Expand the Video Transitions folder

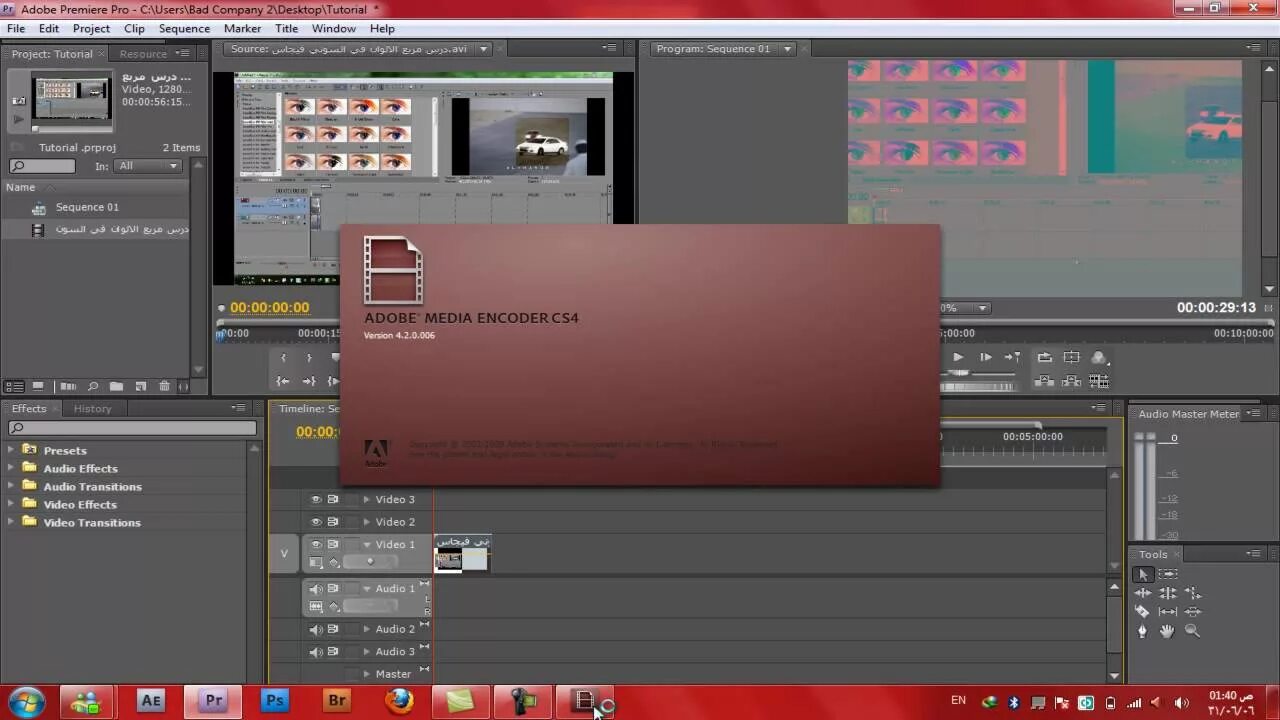11,522
